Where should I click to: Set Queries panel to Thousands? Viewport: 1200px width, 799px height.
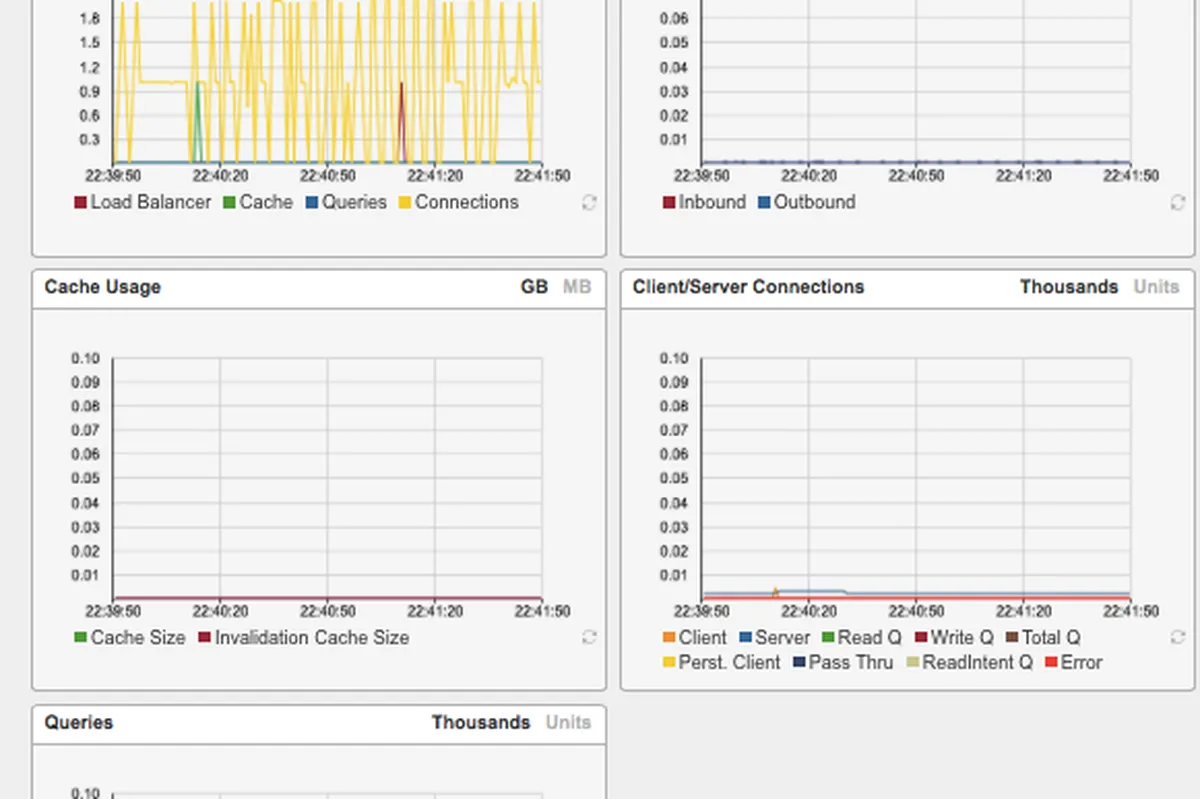point(481,722)
